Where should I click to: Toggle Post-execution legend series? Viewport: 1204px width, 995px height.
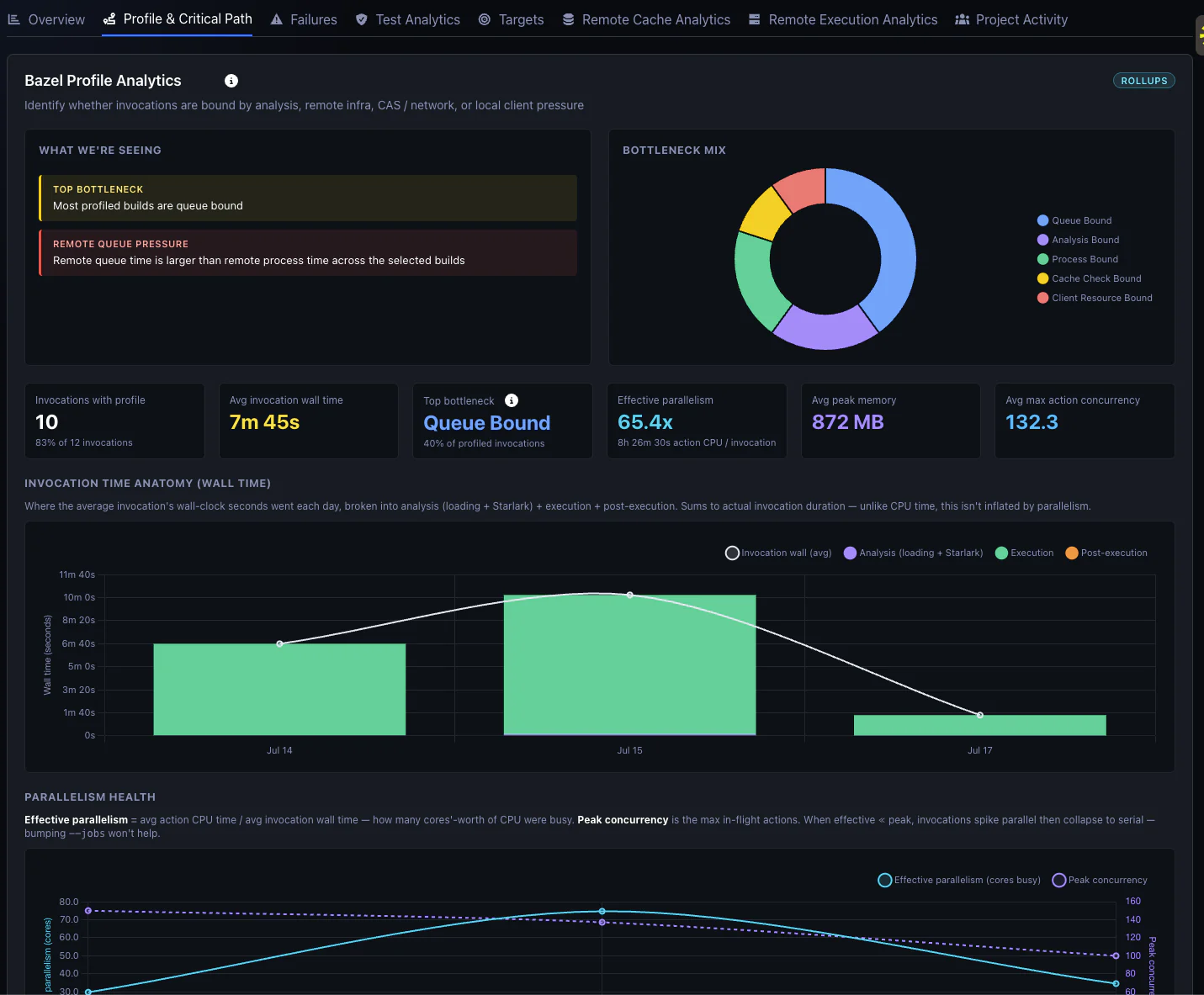pos(1106,553)
